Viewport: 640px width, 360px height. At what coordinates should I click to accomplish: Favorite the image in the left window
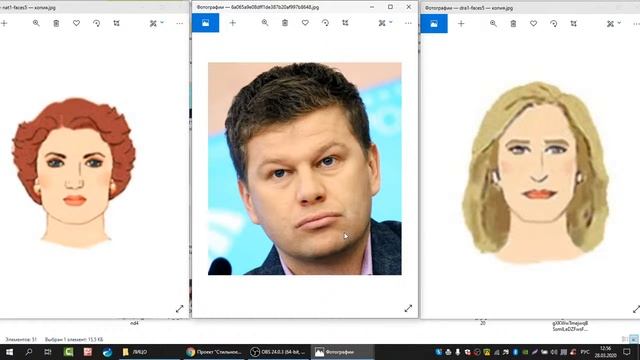coord(76,24)
